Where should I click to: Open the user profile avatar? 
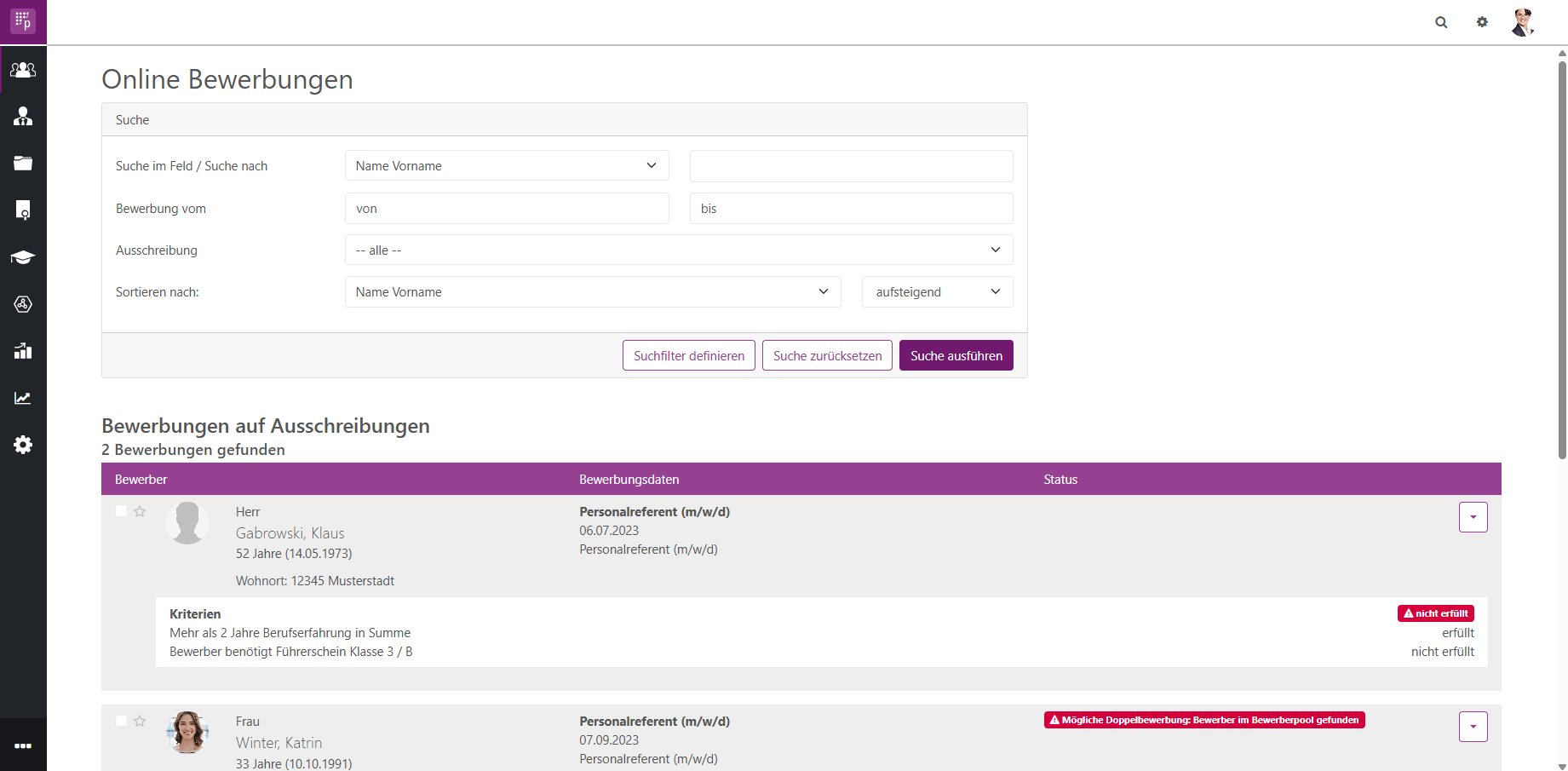tap(1523, 22)
